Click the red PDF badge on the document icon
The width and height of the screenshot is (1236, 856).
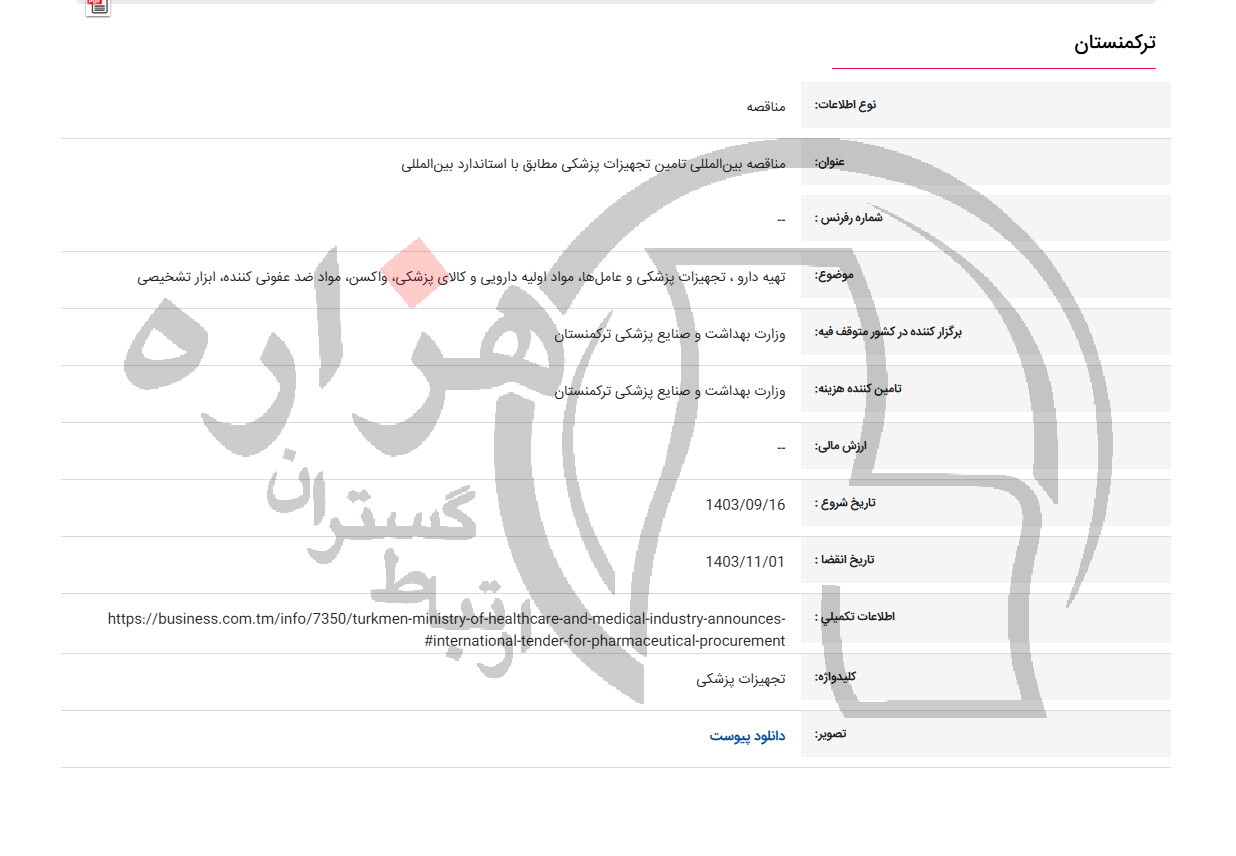point(94,2)
